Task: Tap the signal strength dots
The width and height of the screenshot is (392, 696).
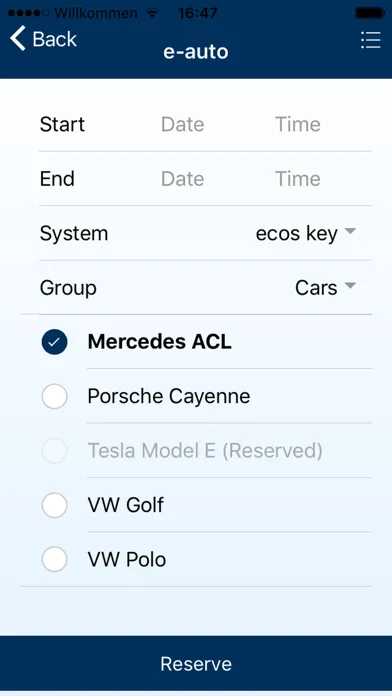Action: point(29,13)
